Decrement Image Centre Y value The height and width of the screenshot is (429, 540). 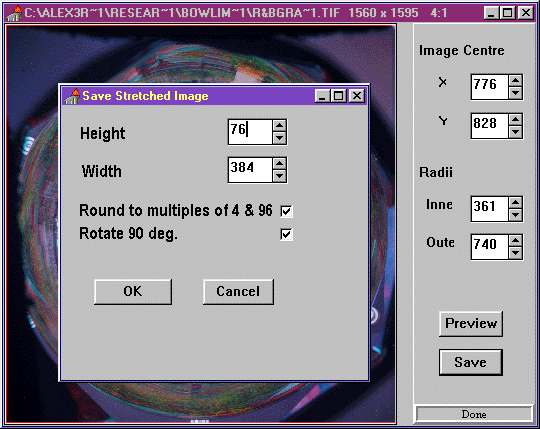[x=516, y=132]
